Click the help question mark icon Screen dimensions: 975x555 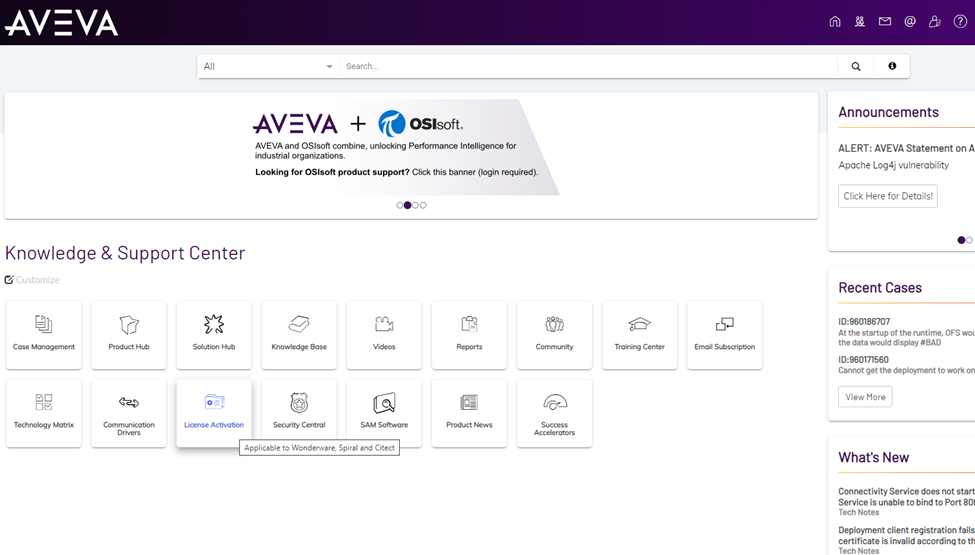tap(960, 22)
